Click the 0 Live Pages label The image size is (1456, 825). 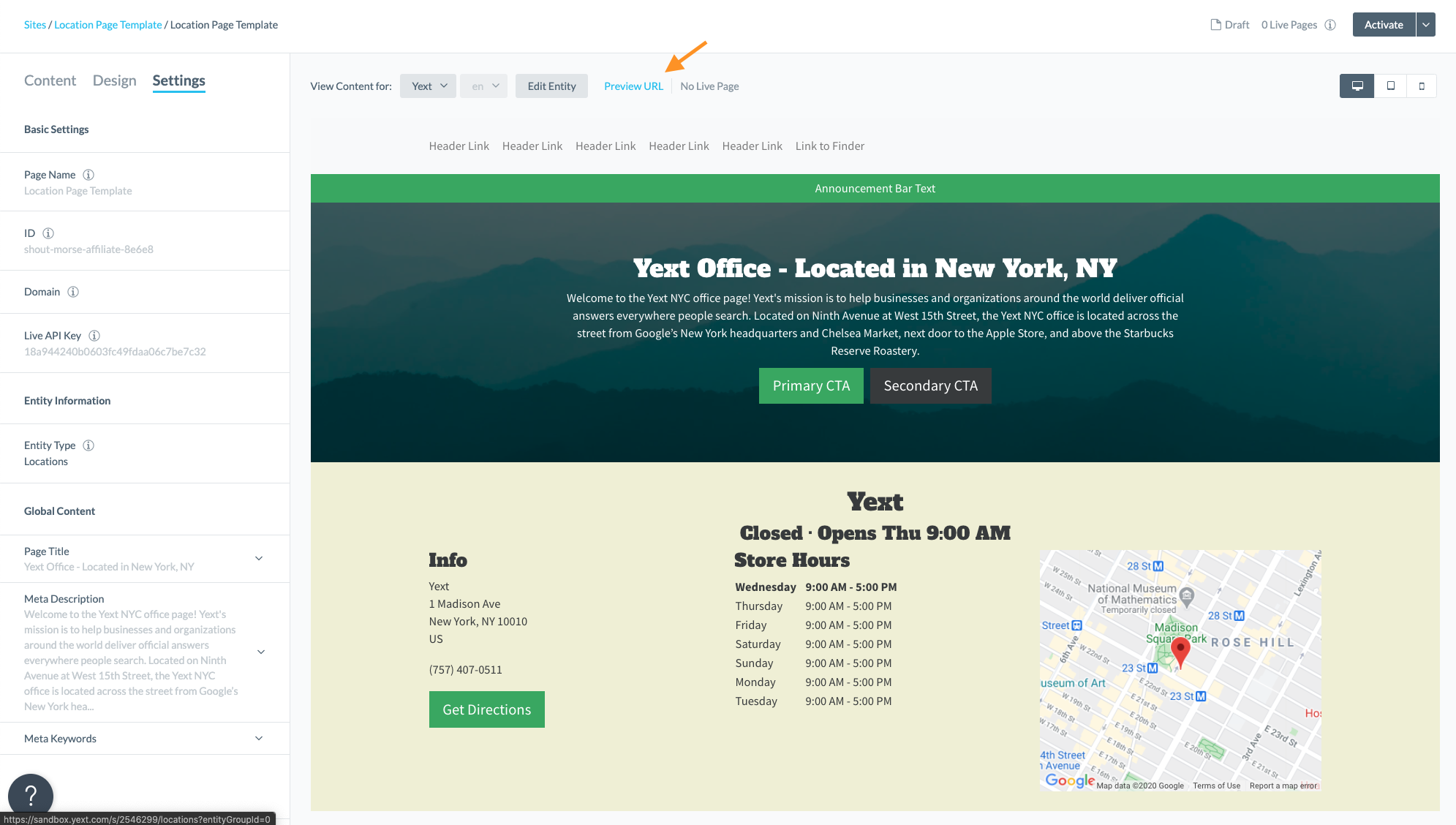pyautogui.click(x=1289, y=25)
